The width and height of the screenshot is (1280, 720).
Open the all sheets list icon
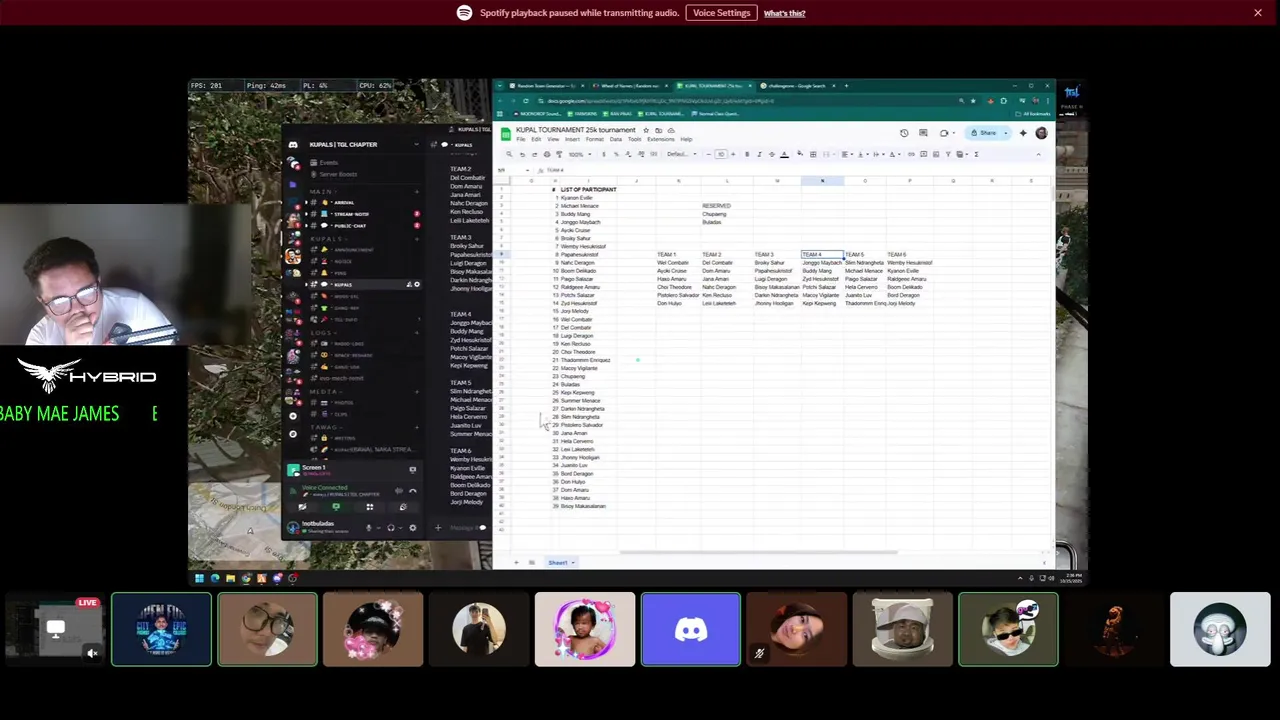531,562
